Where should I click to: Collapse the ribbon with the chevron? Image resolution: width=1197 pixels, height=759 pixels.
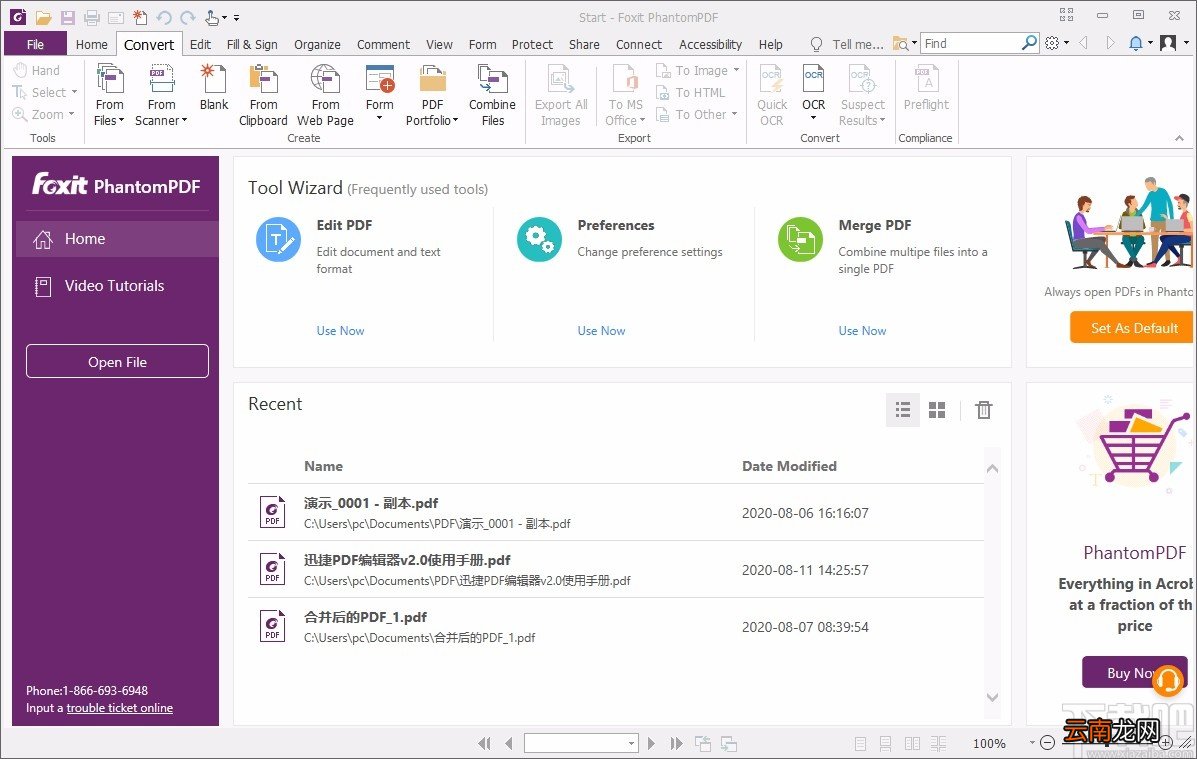pos(1179,138)
